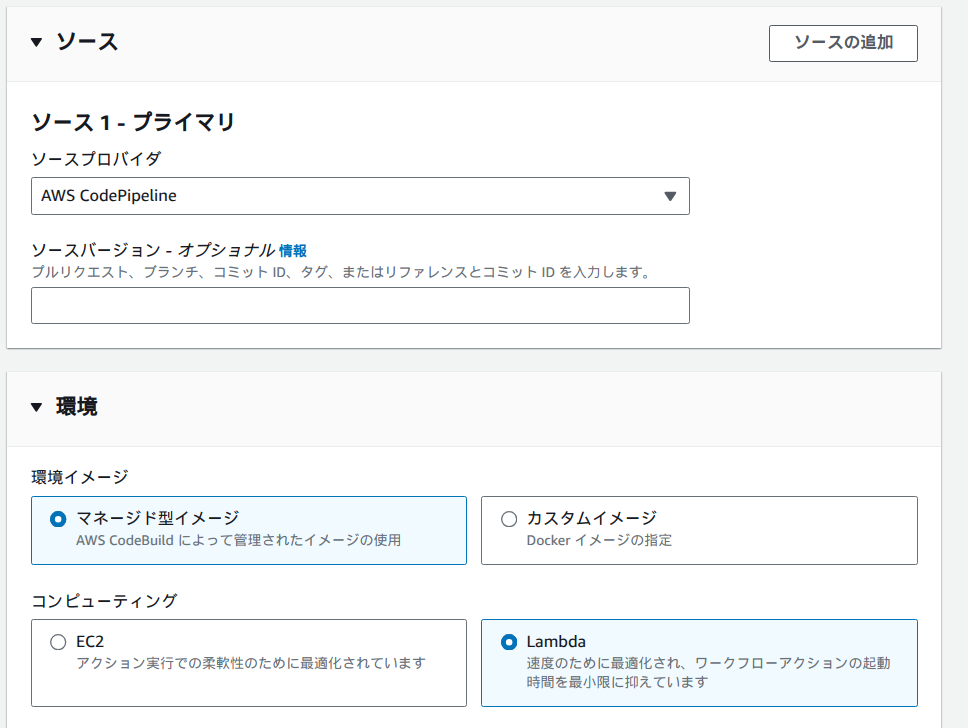This screenshot has width=968, height=728.
Task: Select the マネージド型イメージ radio button
Action: [x=57, y=518]
